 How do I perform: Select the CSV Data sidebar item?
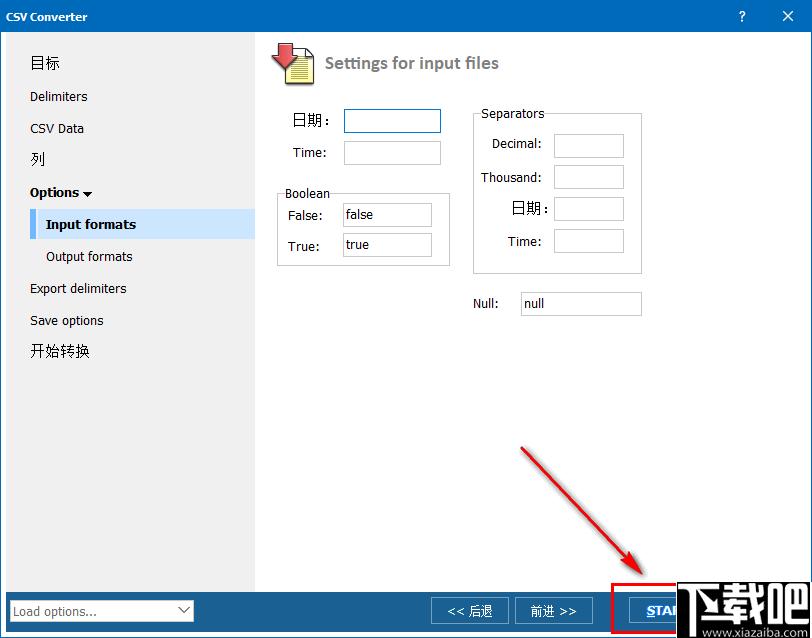click(57, 128)
